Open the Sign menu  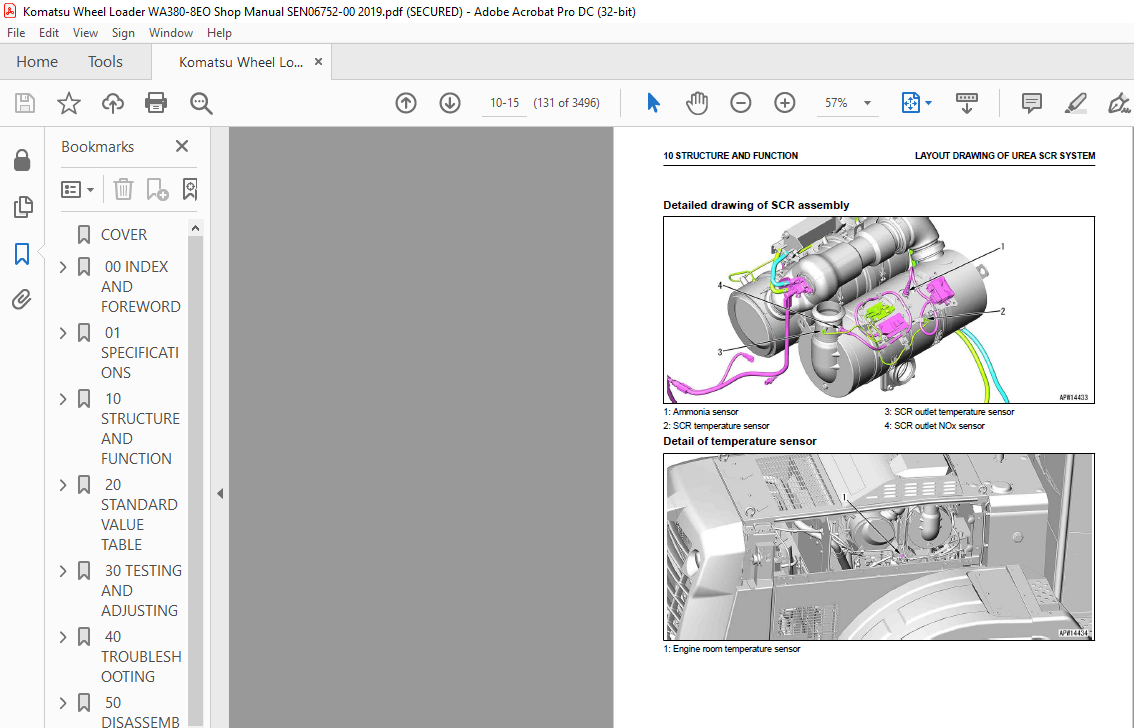[x=123, y=33]
